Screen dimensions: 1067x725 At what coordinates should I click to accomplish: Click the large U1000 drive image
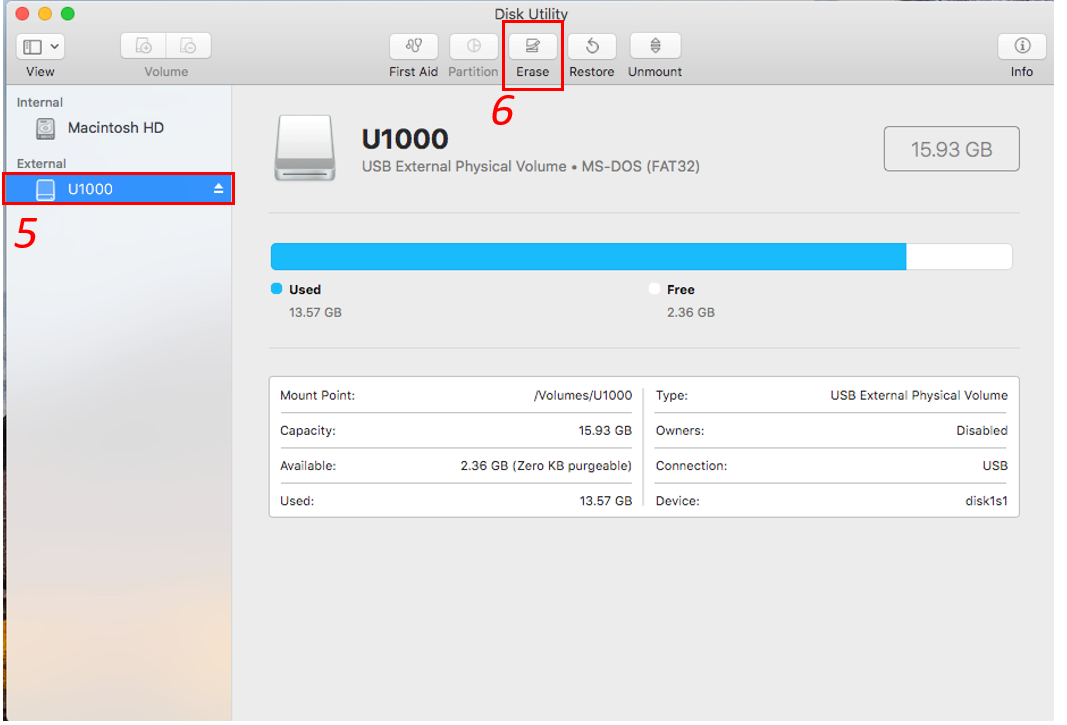click(304, 148)
